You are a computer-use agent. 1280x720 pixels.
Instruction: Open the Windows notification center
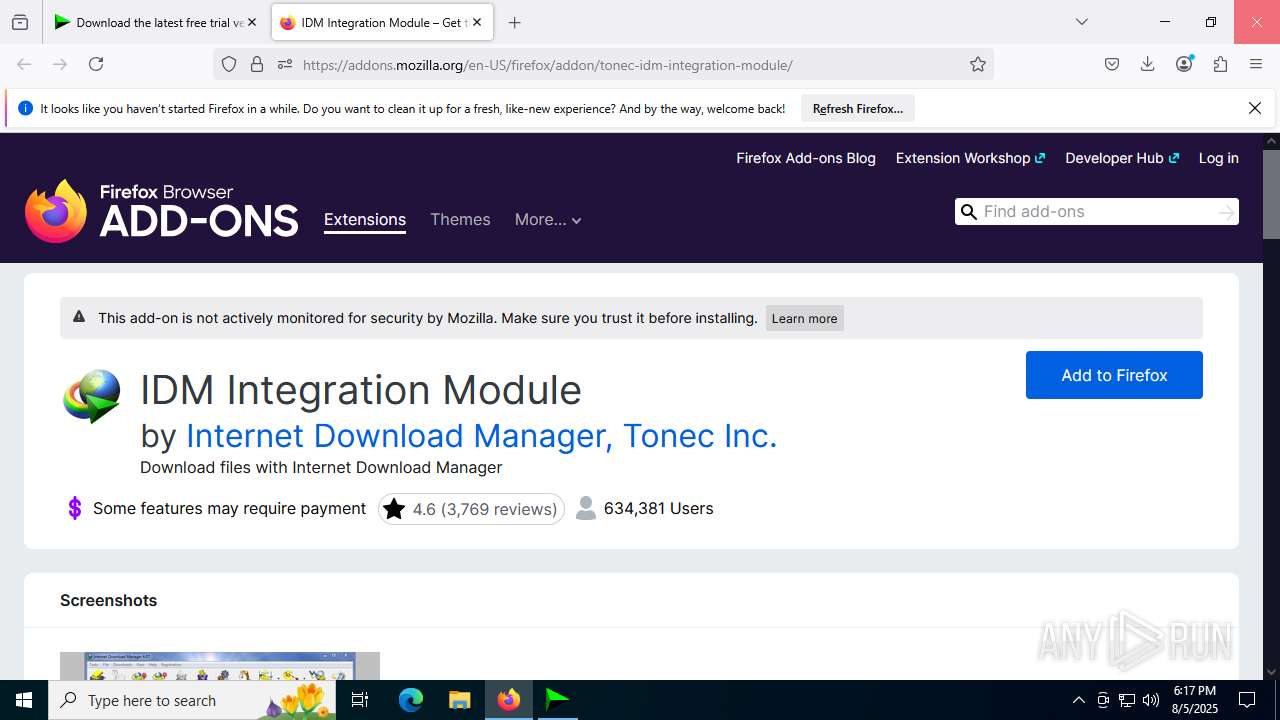[1247, 700]
